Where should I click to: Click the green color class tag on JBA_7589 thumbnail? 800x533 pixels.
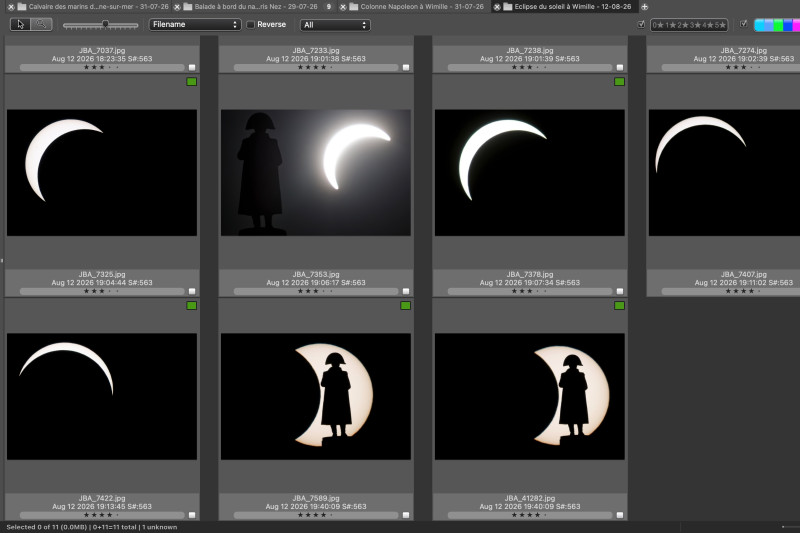[x=406, y=306]
